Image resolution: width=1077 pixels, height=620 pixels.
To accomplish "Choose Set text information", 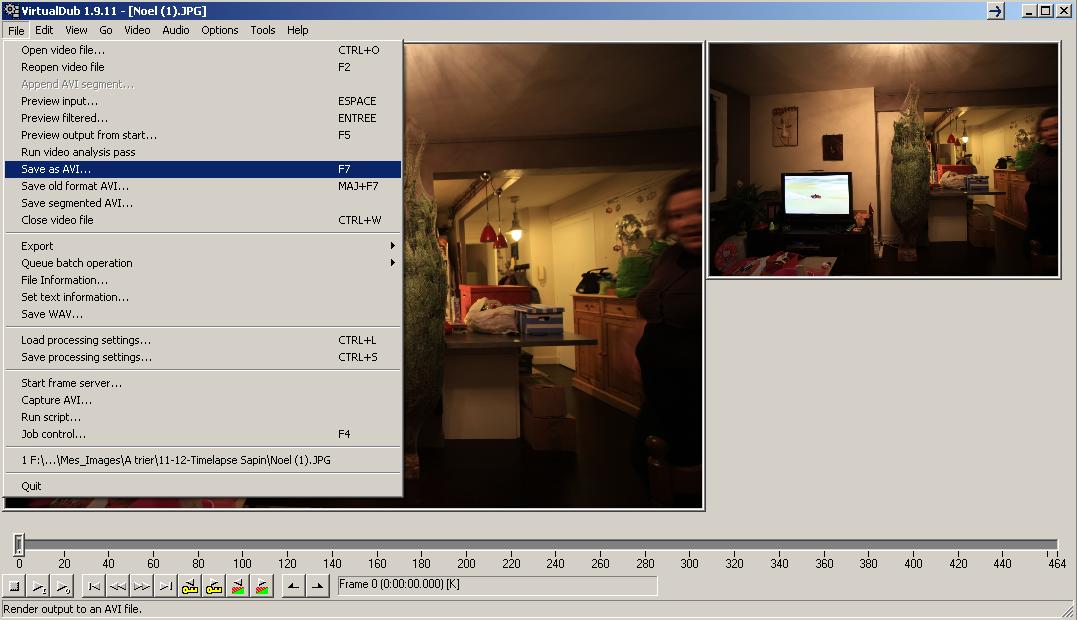I will pyautogui.click(x=203, y=297).
